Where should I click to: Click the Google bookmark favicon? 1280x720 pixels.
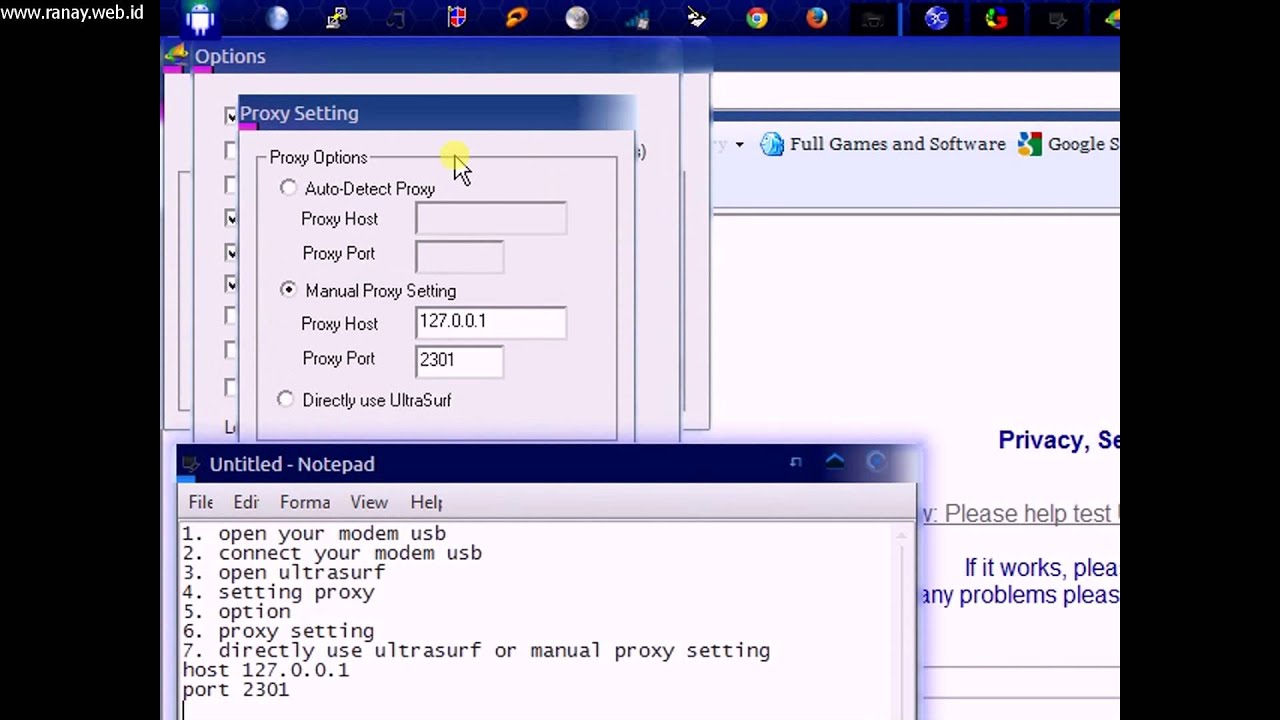(1030, 144)
